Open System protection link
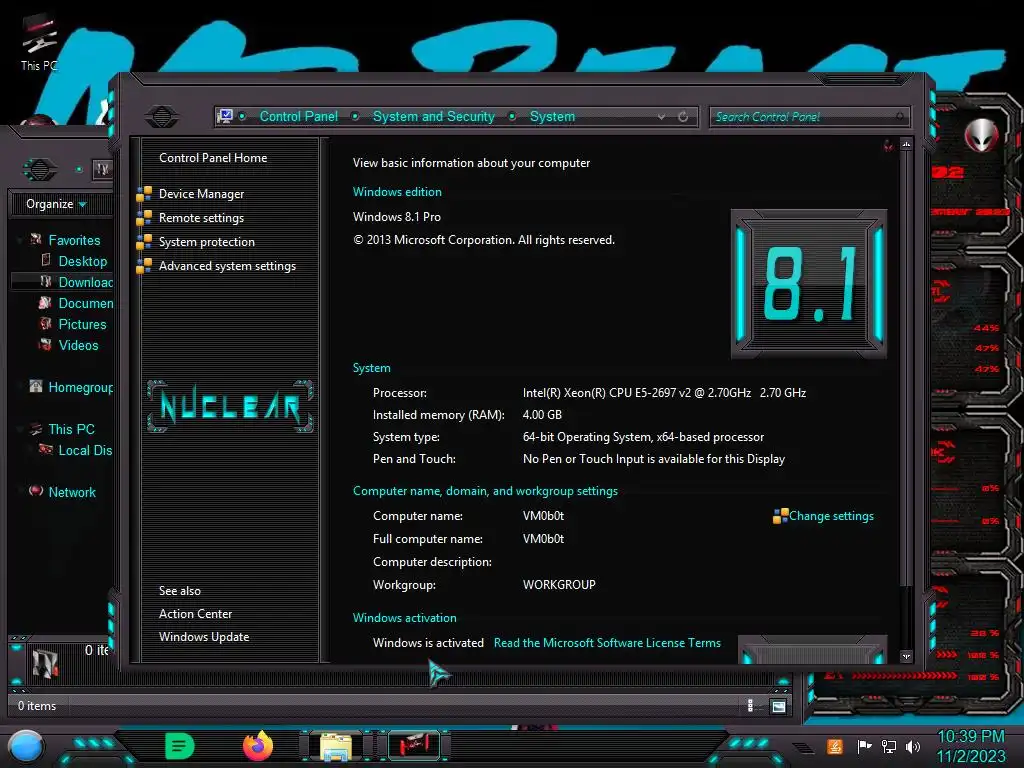Viewport: 1024px width, 768px height. click(x=206, y=242)
